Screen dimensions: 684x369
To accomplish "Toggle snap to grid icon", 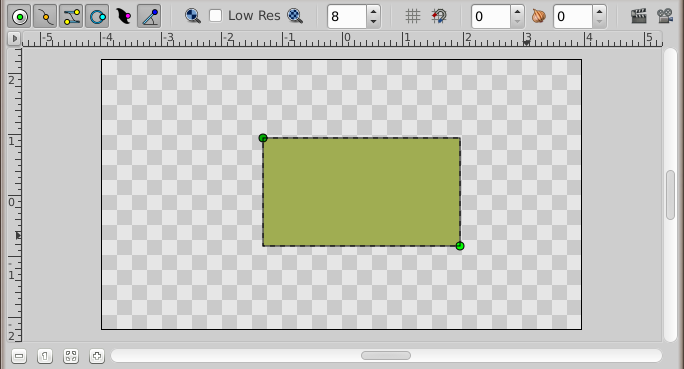I will [x=439, y=17].
